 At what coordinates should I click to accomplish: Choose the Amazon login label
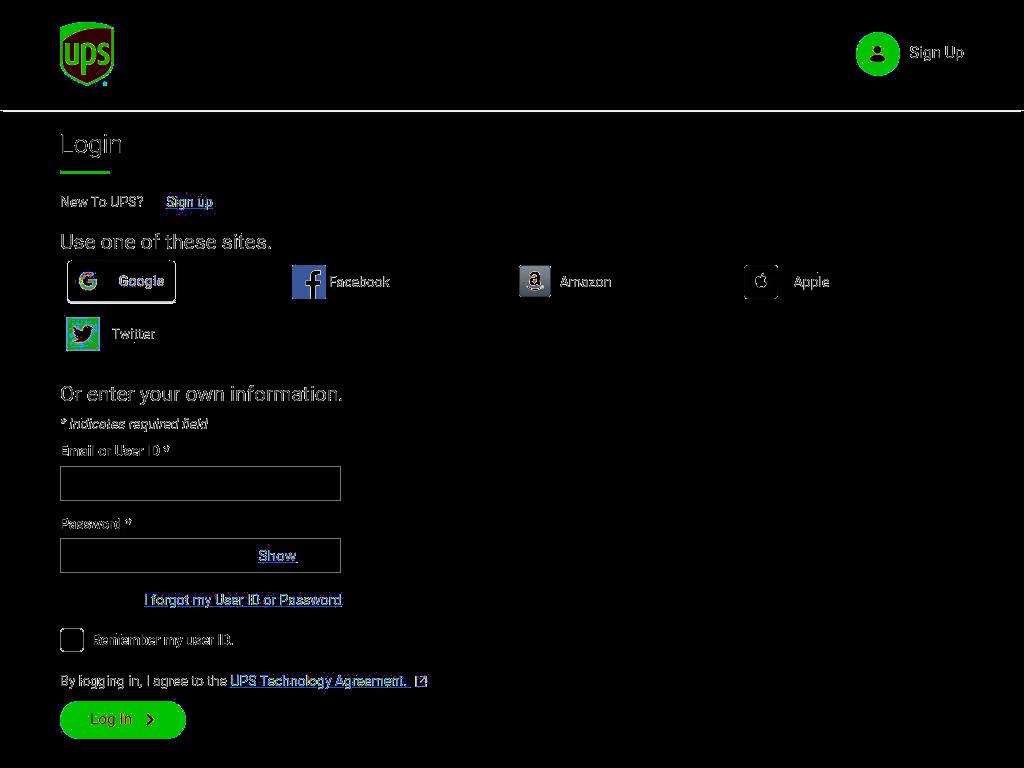585,281
